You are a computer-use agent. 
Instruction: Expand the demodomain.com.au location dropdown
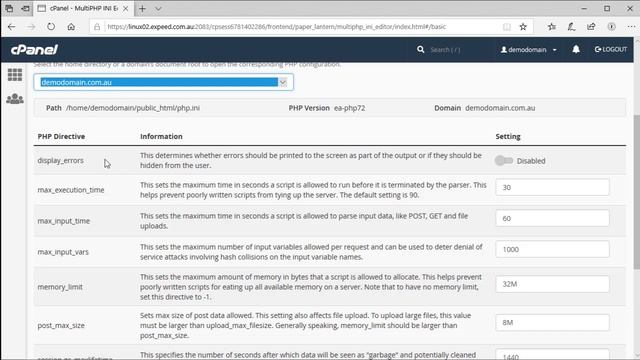163,82
